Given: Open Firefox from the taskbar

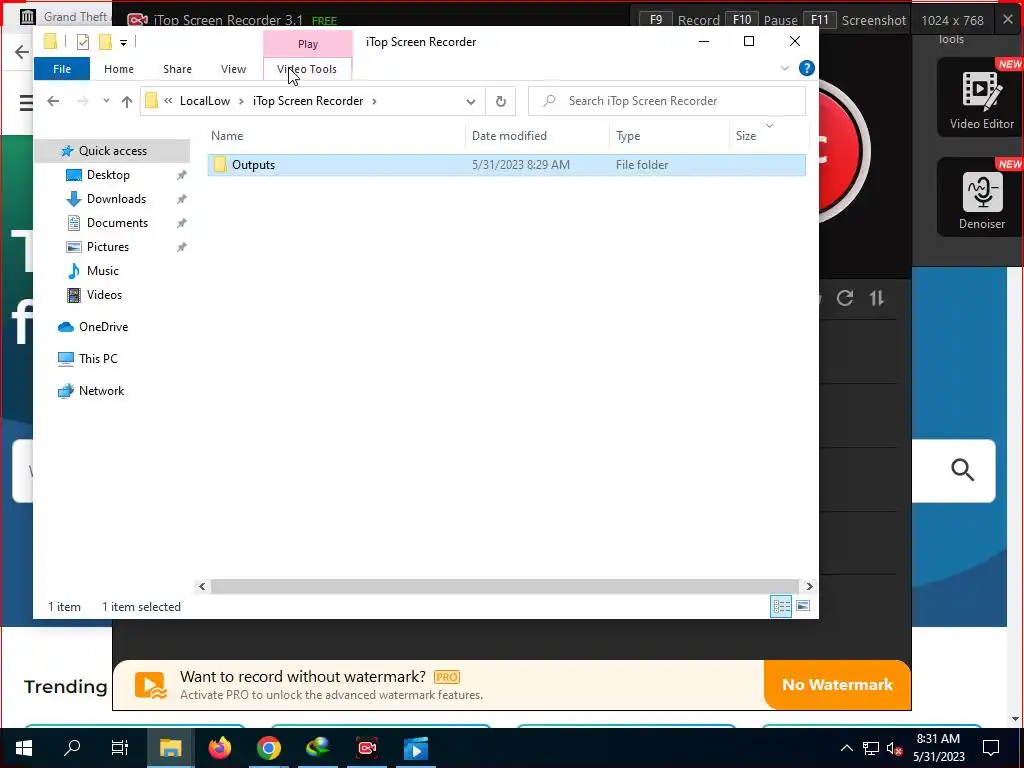Looking at the screenshot, I should point(219,748).
